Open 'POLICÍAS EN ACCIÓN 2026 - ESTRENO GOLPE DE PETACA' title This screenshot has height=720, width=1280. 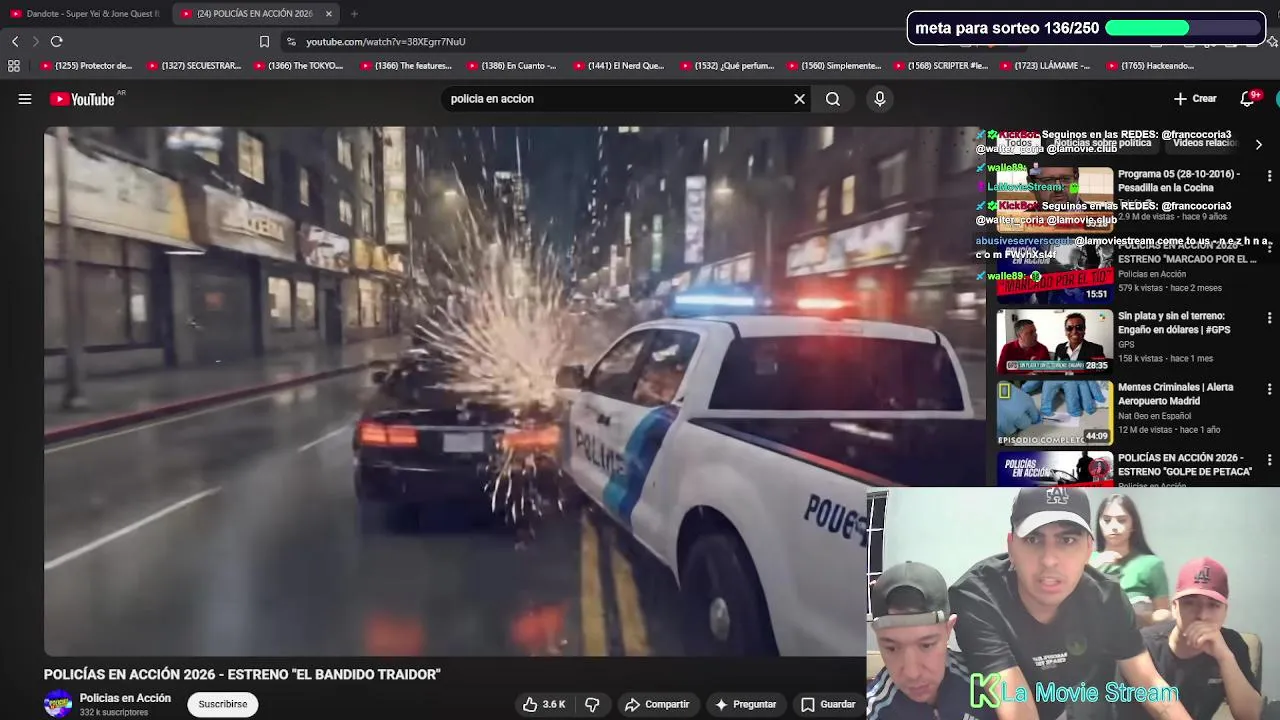click(x=1185, y=465)
